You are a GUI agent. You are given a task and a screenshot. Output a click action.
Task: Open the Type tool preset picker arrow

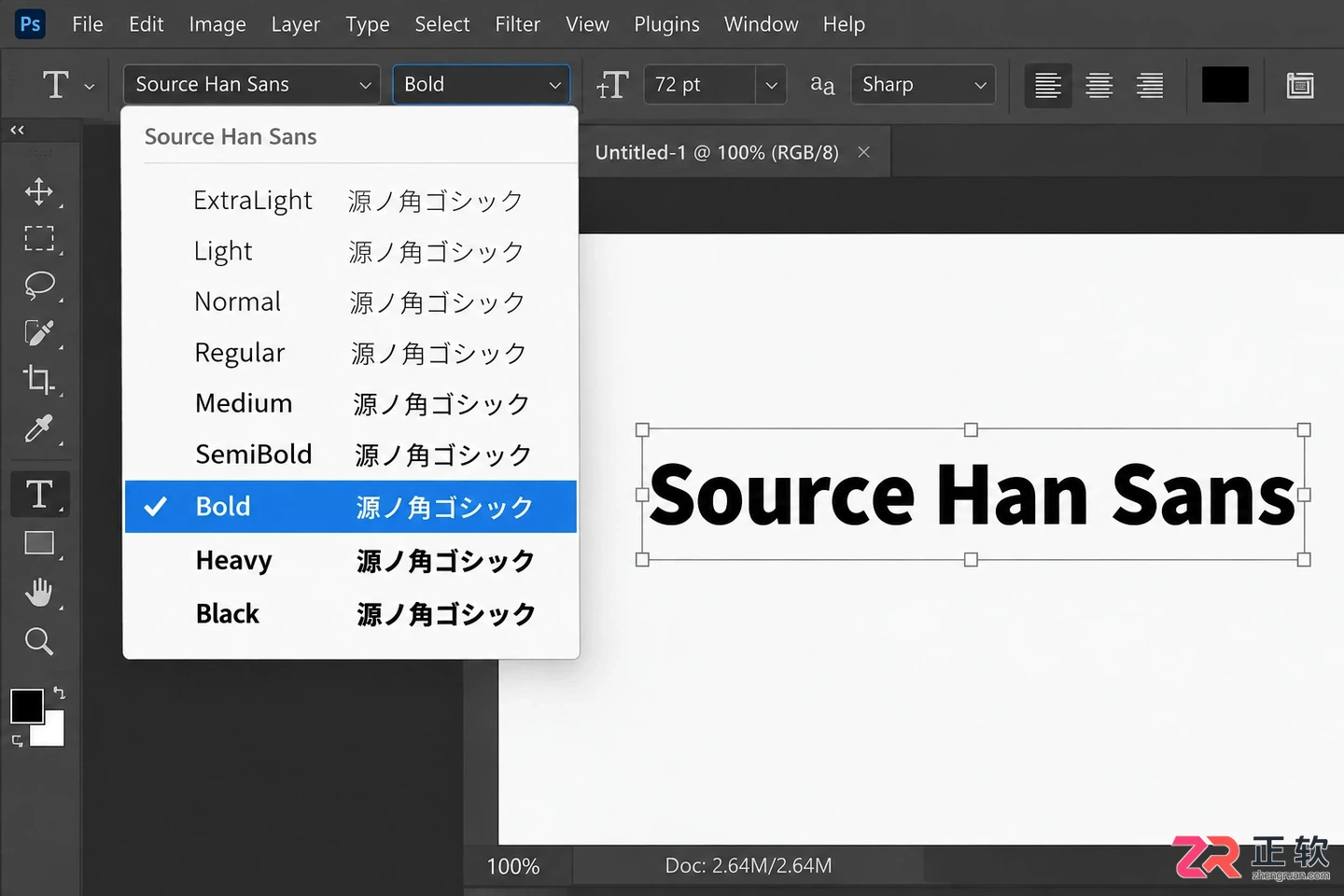[x=90, y=86]
